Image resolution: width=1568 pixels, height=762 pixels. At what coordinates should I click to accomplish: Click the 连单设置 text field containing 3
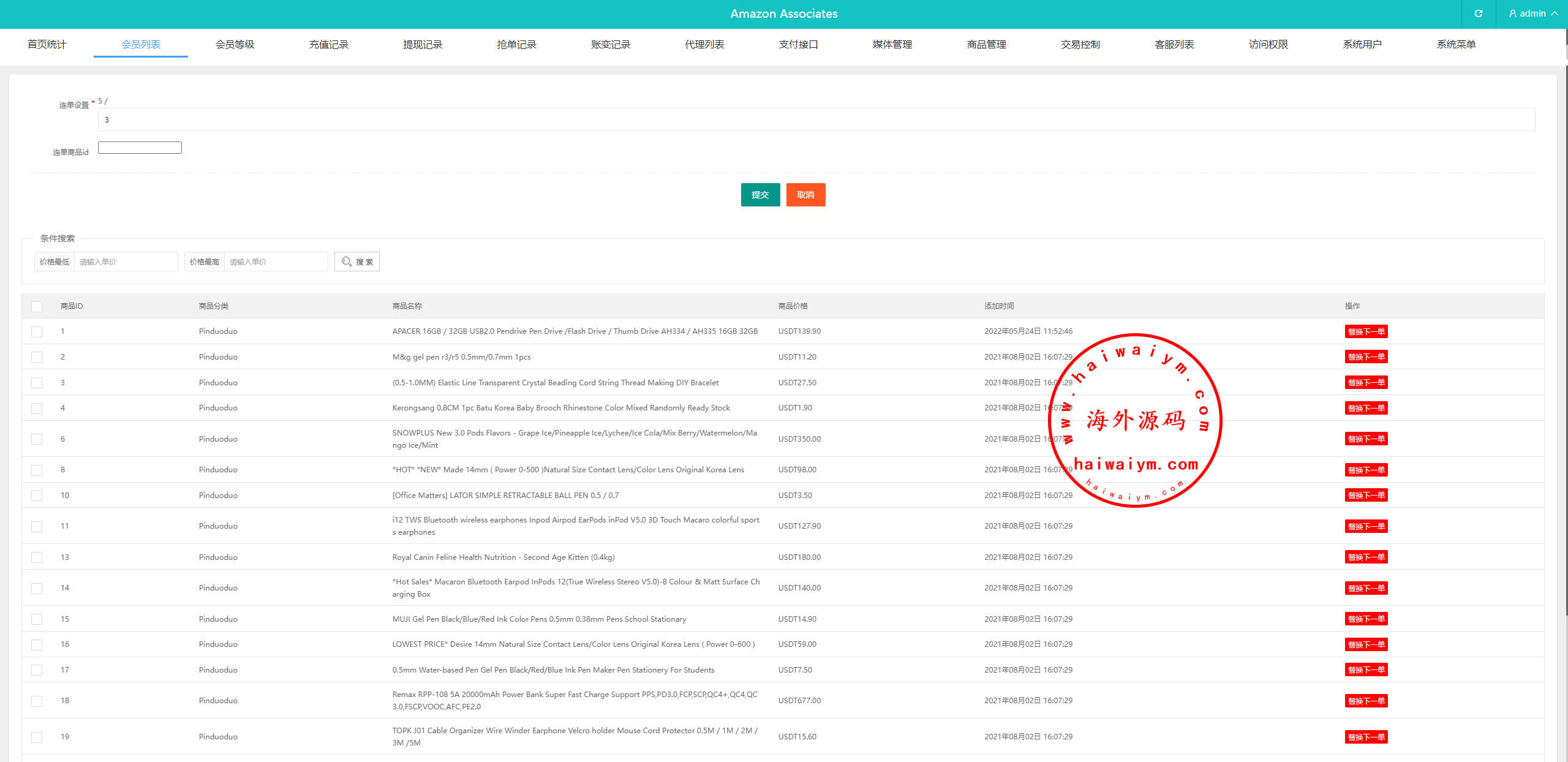click(x=816, y=119)
